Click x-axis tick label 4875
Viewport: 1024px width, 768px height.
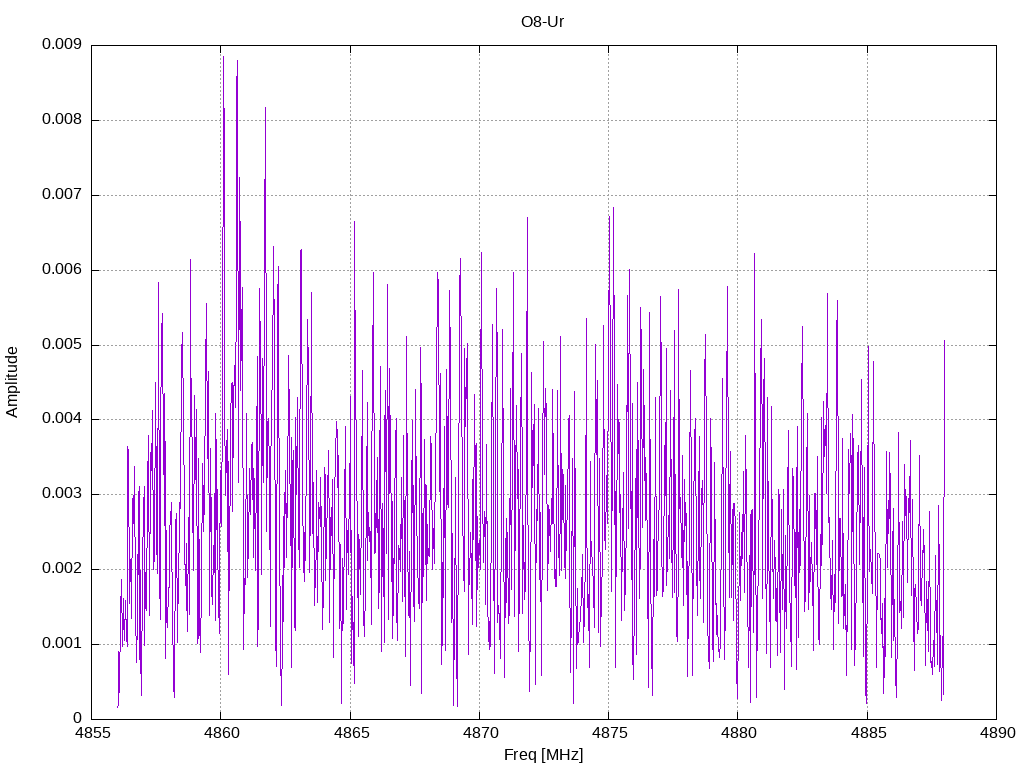click(x=610, y=733)
